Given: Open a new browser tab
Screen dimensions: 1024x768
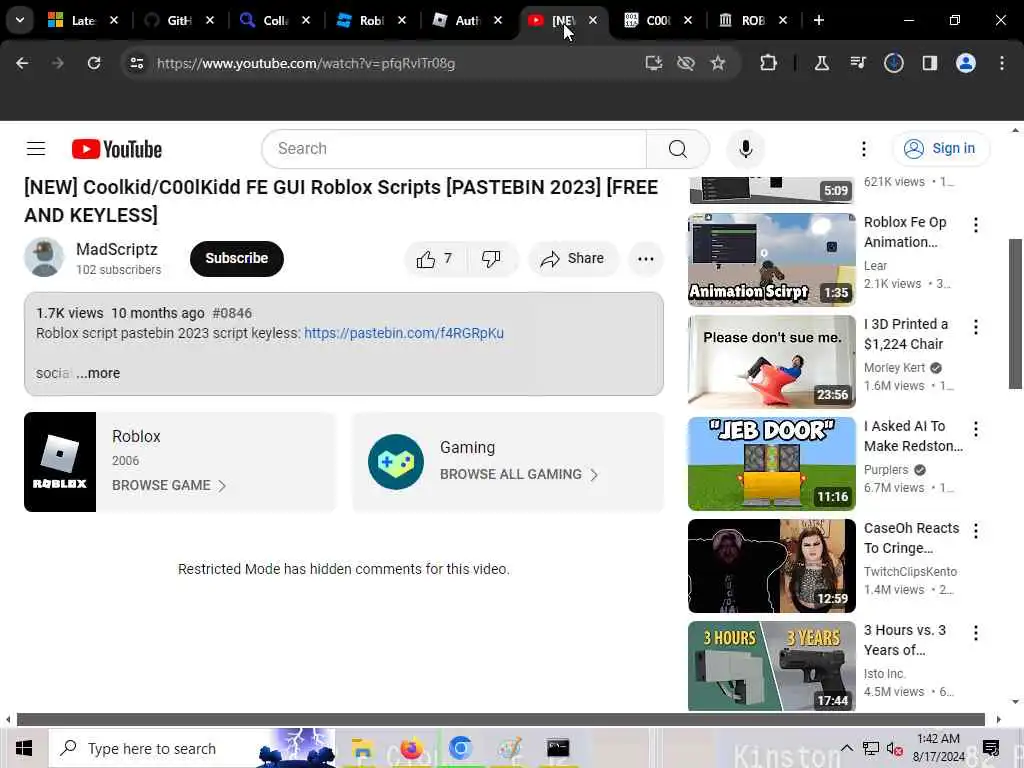Looking at the screenshot, I should pos(818,20).
